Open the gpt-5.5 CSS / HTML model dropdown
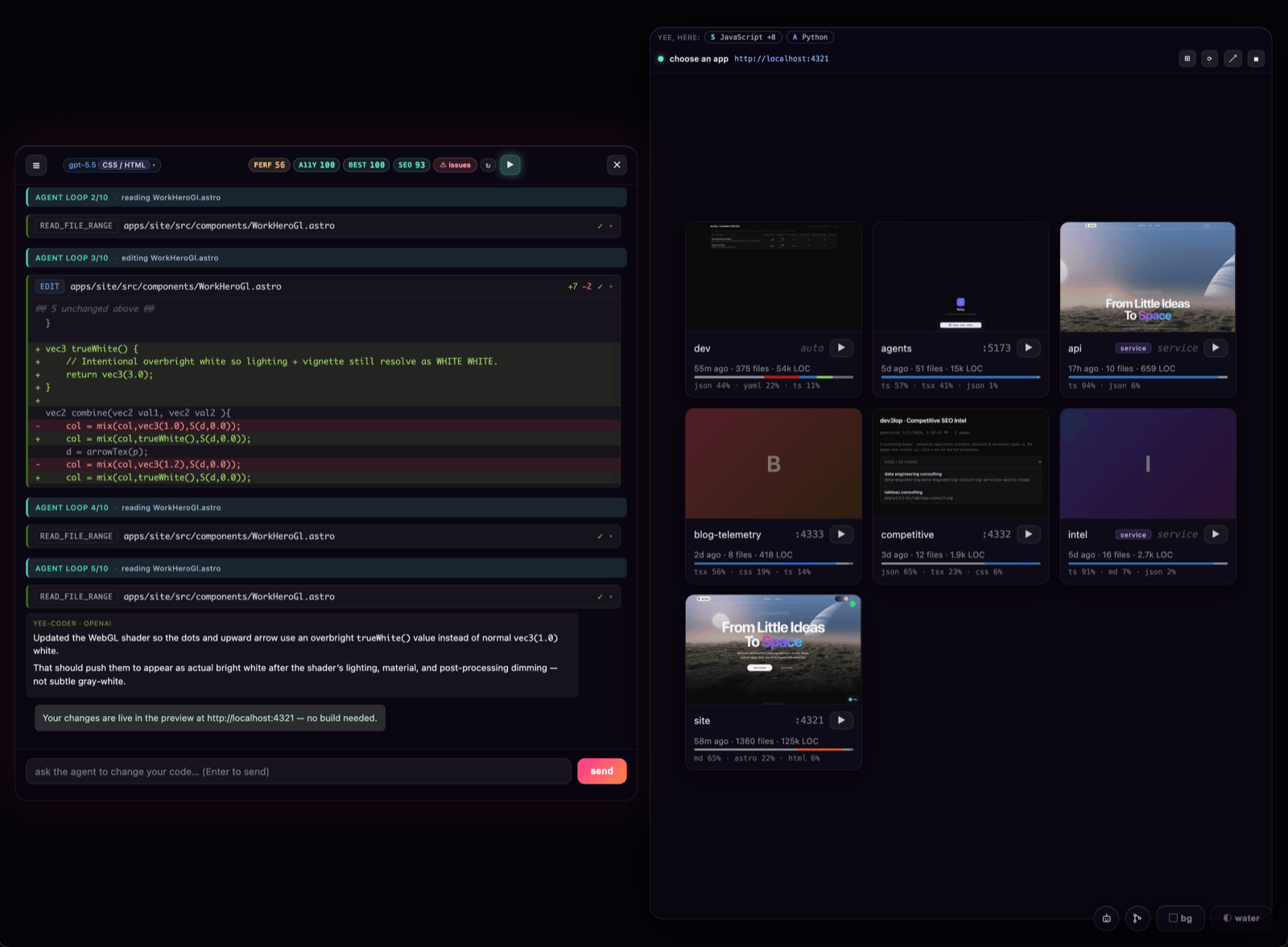The image size is (1288, 947). click(x=112, y=165)
